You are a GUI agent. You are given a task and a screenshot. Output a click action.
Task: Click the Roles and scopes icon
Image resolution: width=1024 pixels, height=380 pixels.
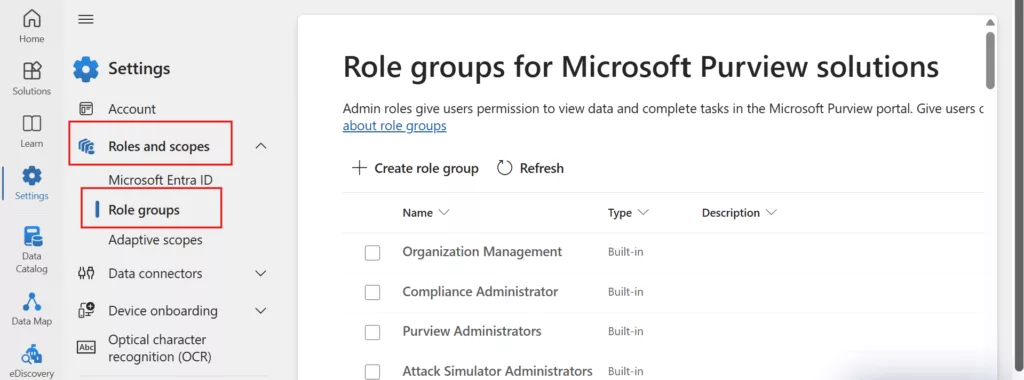click(x=86, y=146)
